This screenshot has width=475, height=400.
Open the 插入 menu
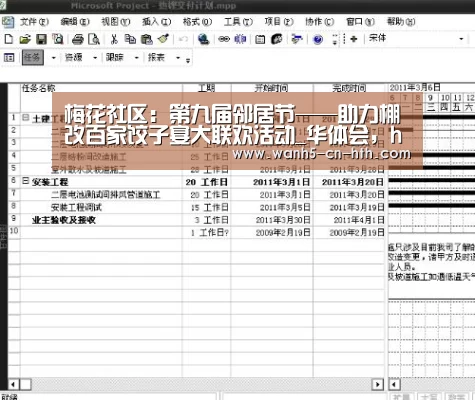point(156,22)
